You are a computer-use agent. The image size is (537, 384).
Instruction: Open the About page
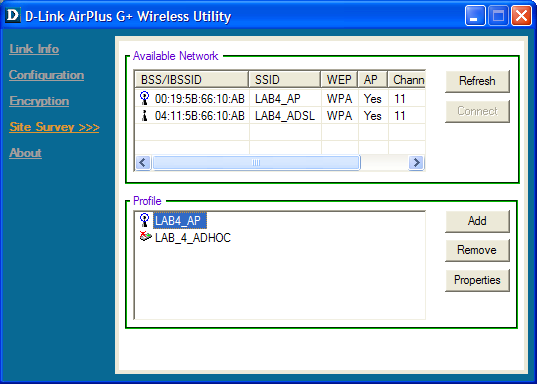[x=25, y=153]
